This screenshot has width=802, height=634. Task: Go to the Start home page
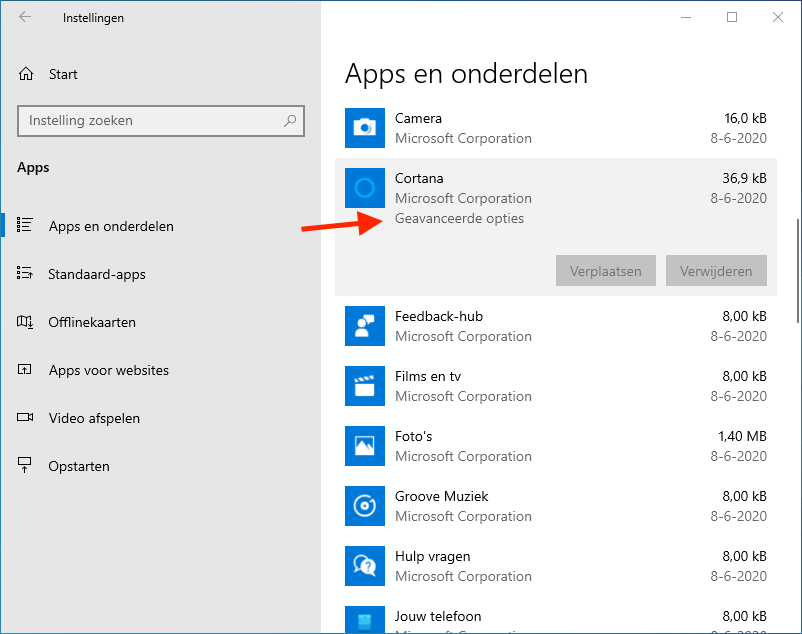62,74
